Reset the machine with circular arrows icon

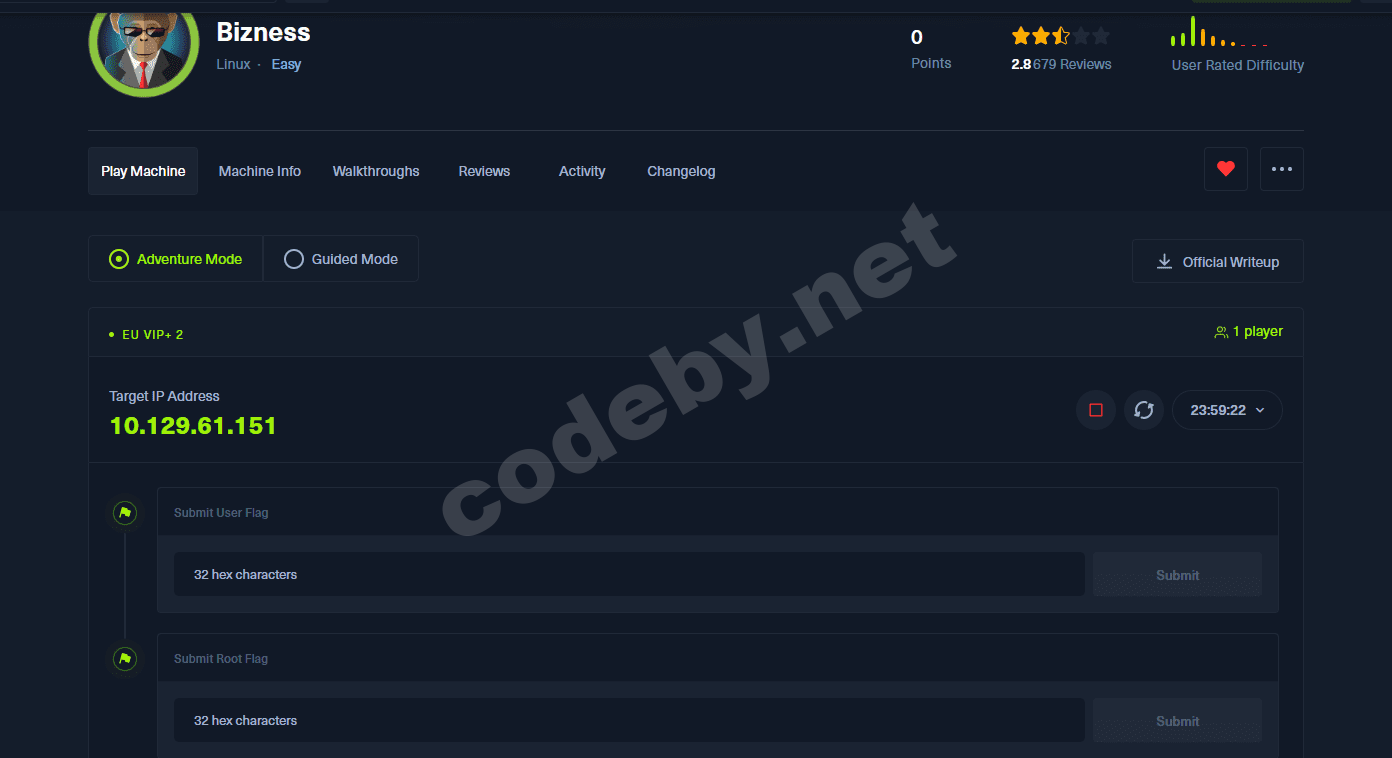[x=1144, y=410]
